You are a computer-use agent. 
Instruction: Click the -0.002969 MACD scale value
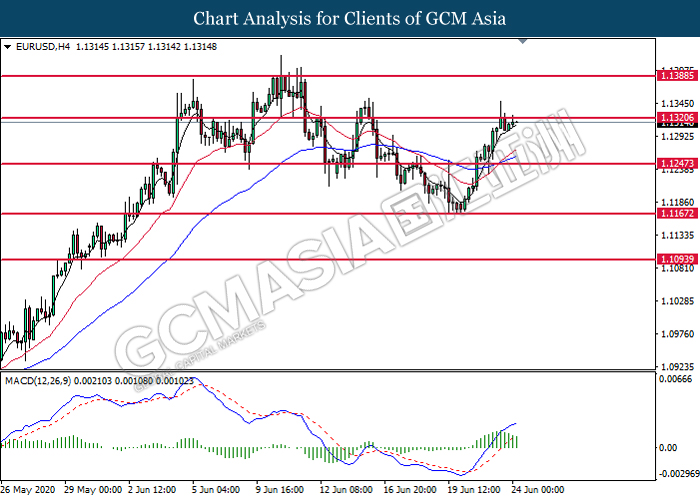[677, 473]
